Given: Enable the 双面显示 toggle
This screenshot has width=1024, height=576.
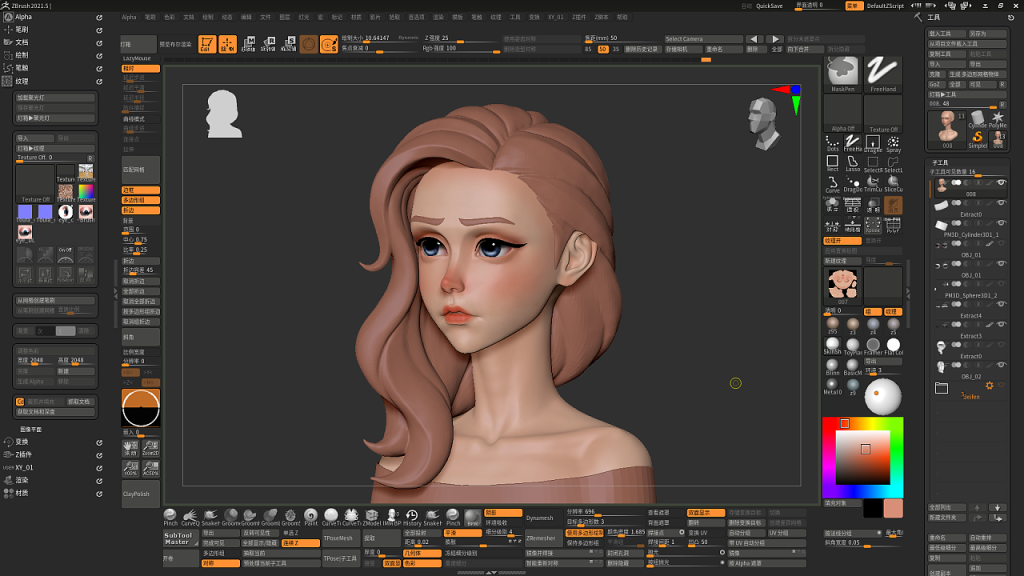Looking at the screenshot, I should pos(706,512).
